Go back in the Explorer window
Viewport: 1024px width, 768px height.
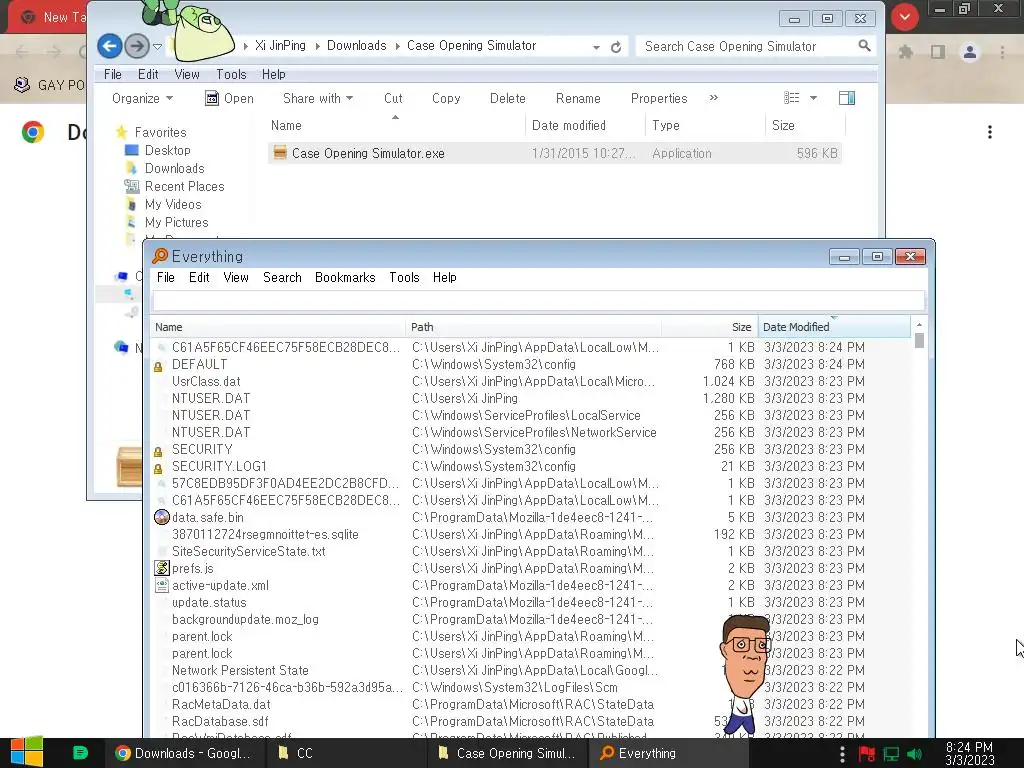[x=110, y=46]
